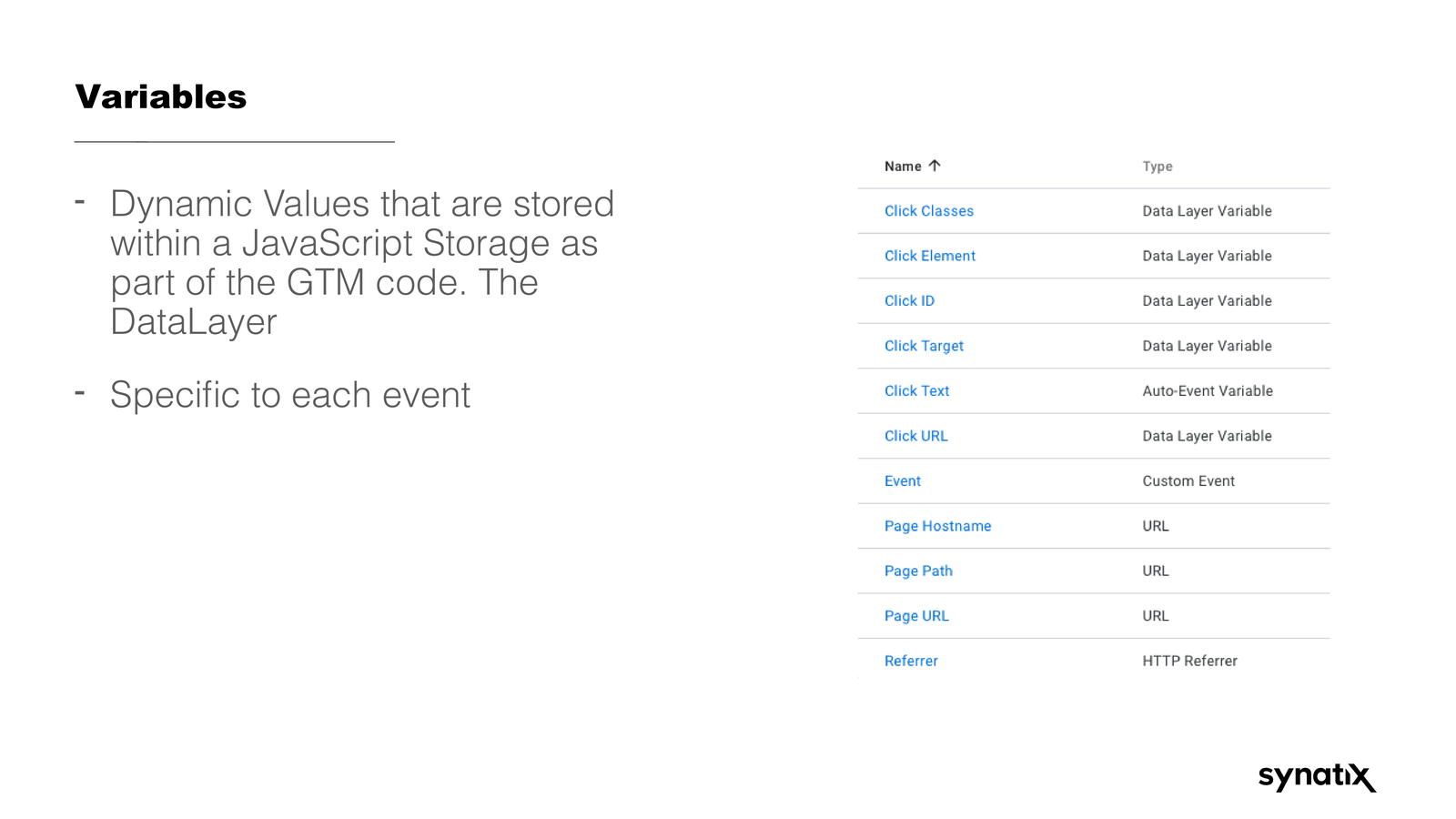Click the Variables slide title
Screen dimensions: 1456x819
161,96
